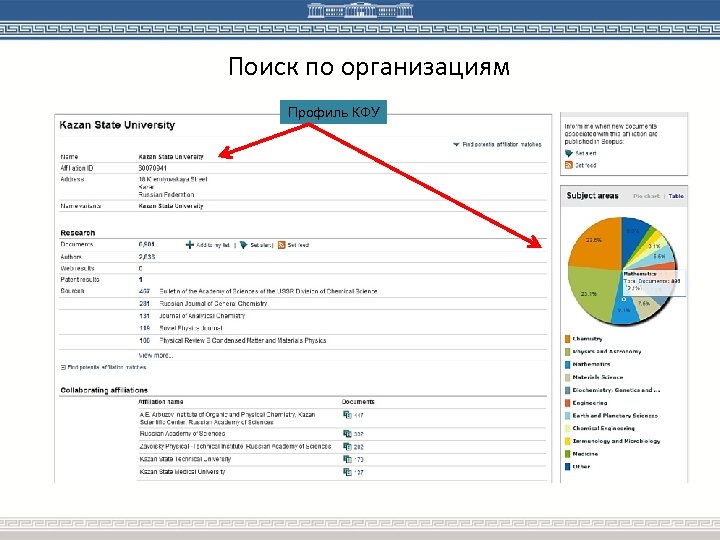720x540 pixels.
Task: Open the 6,501 documents count link
Action: click(x=146, y=245)
